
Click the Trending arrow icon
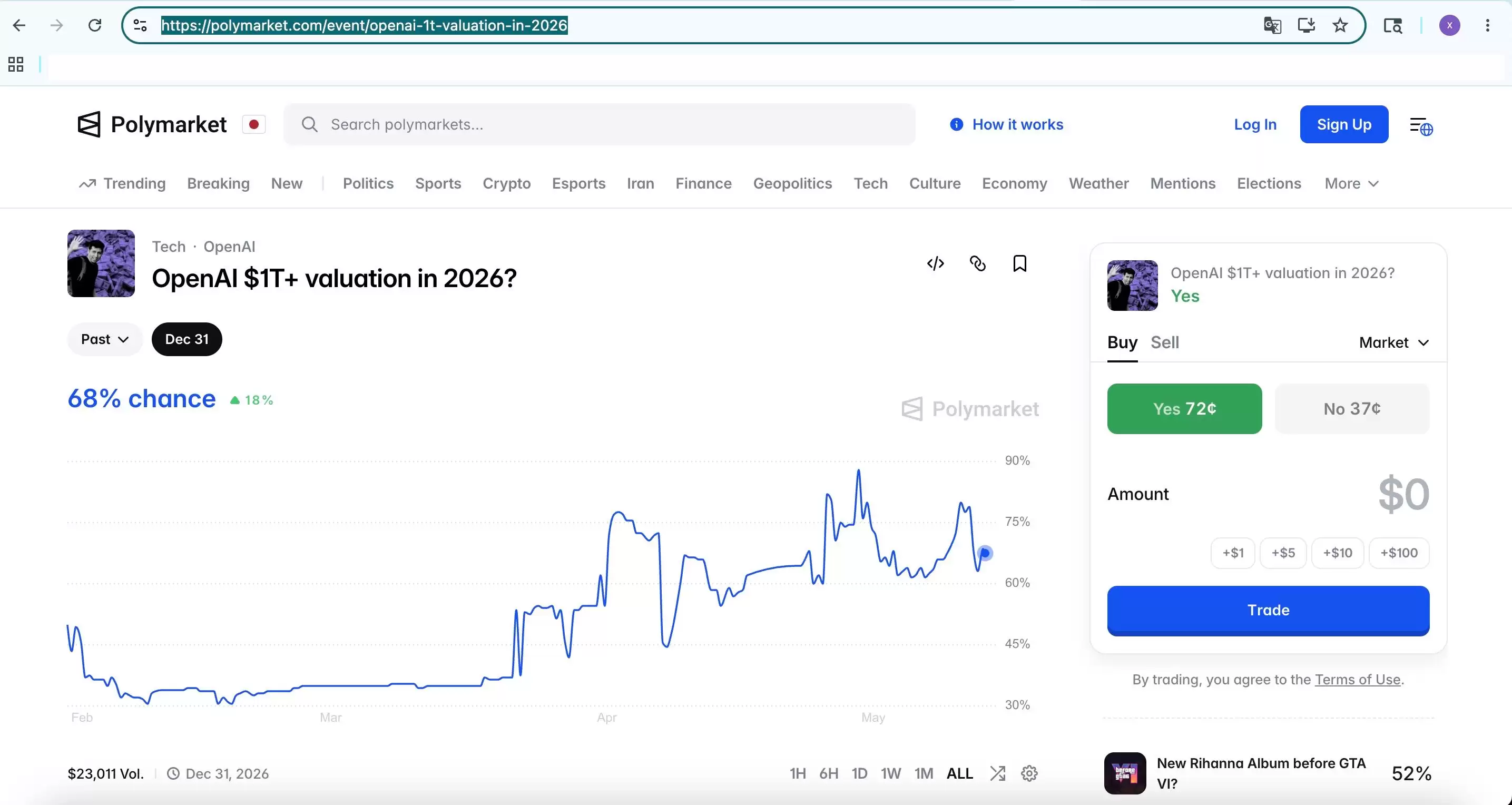pyautogui.click(x=87, y=184)
